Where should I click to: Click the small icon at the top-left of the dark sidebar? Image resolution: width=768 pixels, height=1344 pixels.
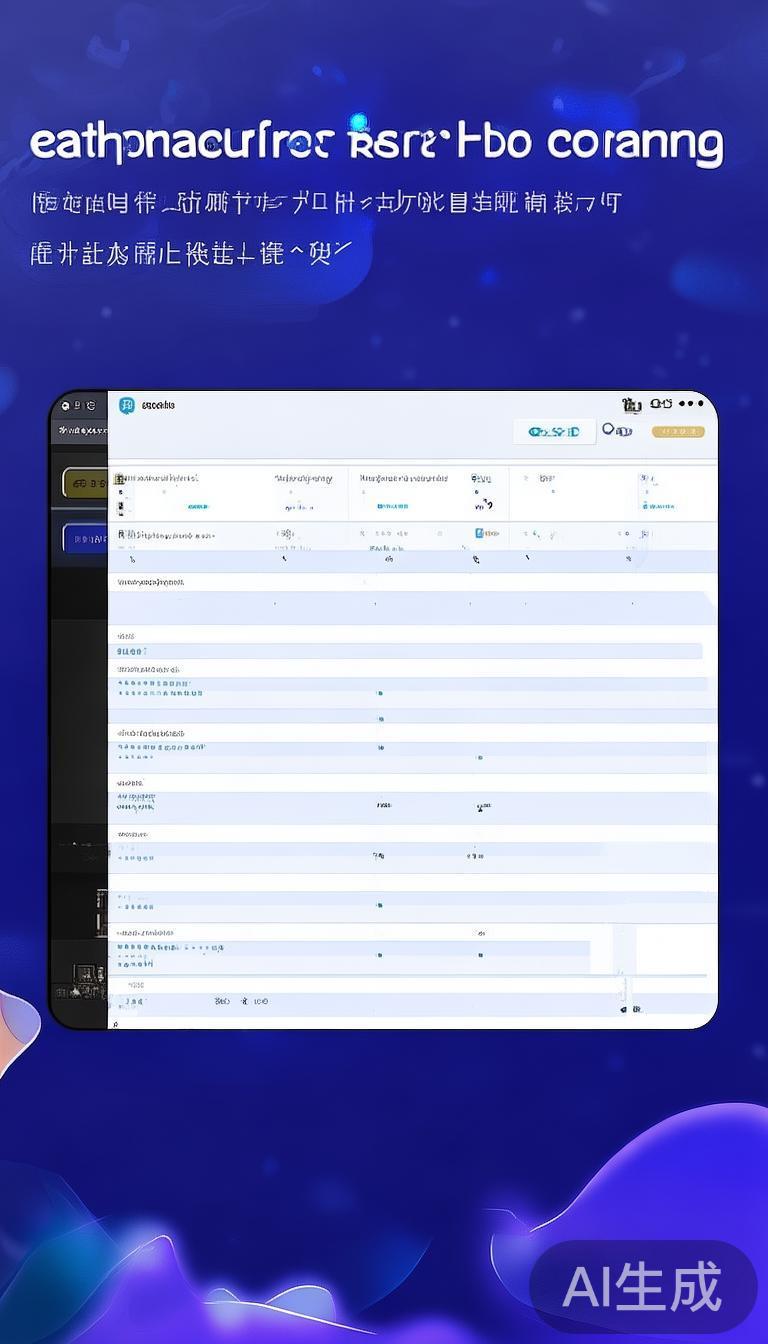pyautogui.click(x=65, y=405)
